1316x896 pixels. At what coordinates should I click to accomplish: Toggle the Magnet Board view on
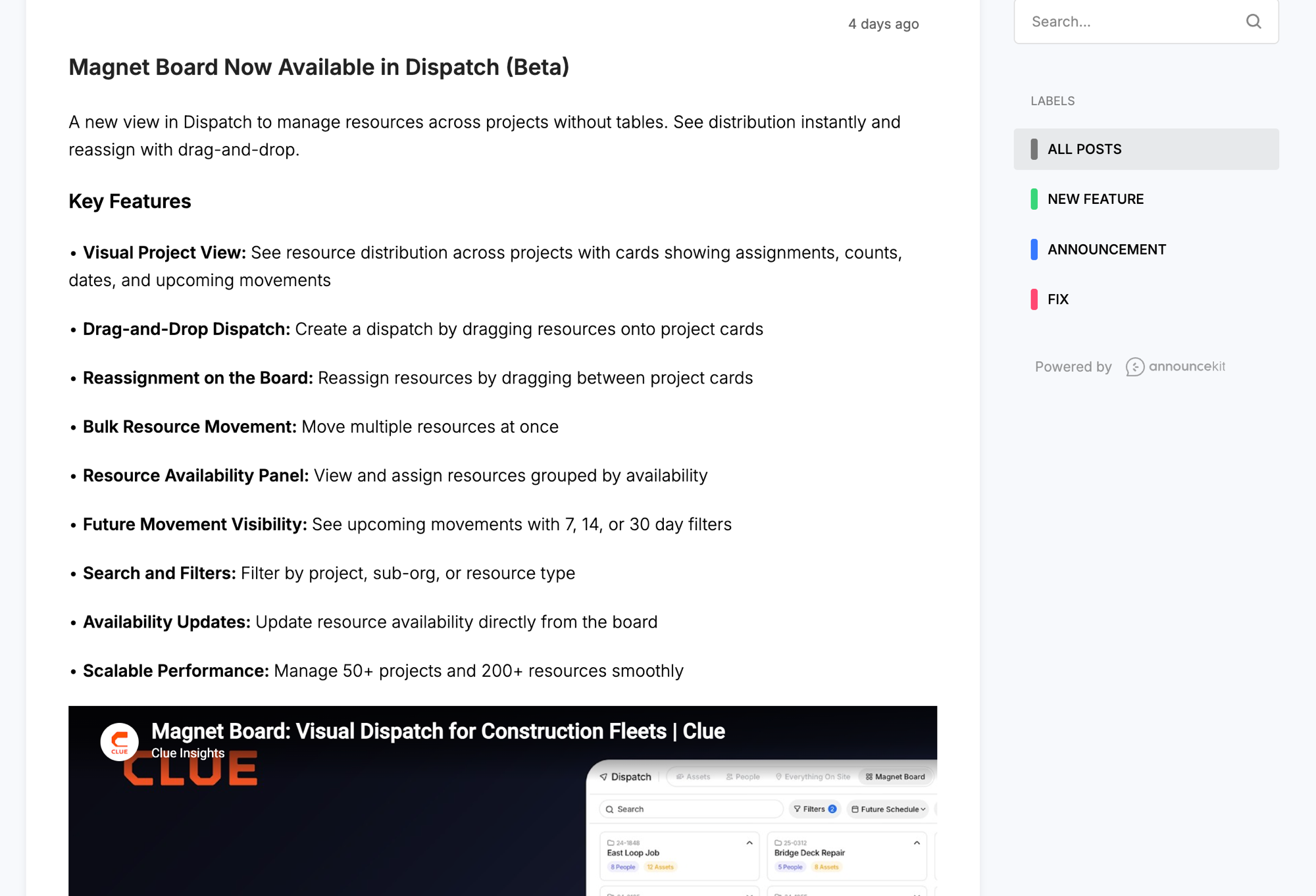point(895,776)
